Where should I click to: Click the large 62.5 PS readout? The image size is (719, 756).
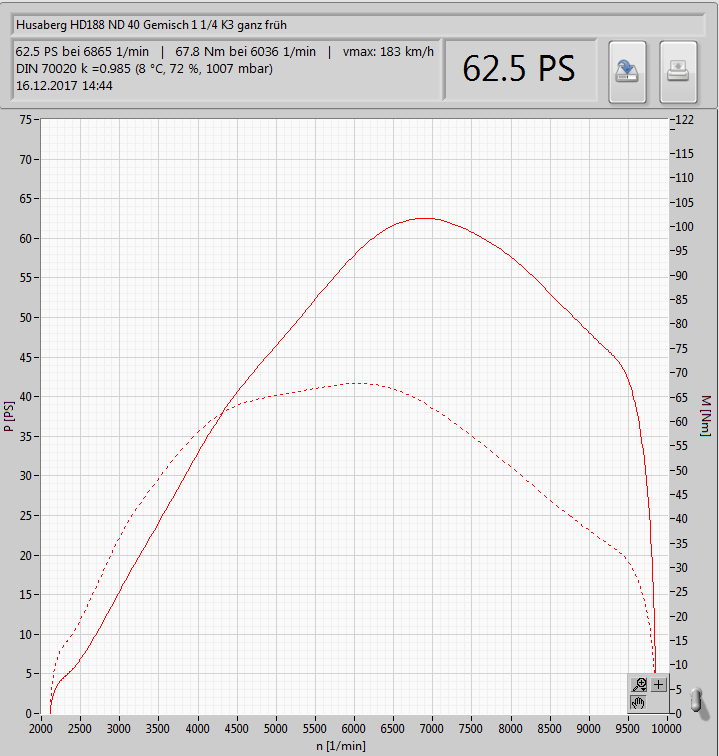tap(519, 68)
